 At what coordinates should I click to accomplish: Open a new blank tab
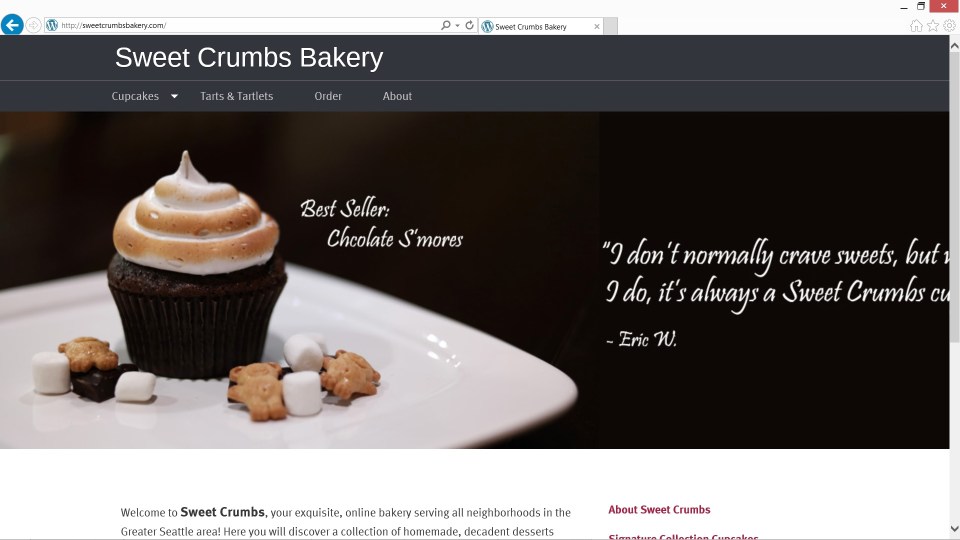pos(610,26)
